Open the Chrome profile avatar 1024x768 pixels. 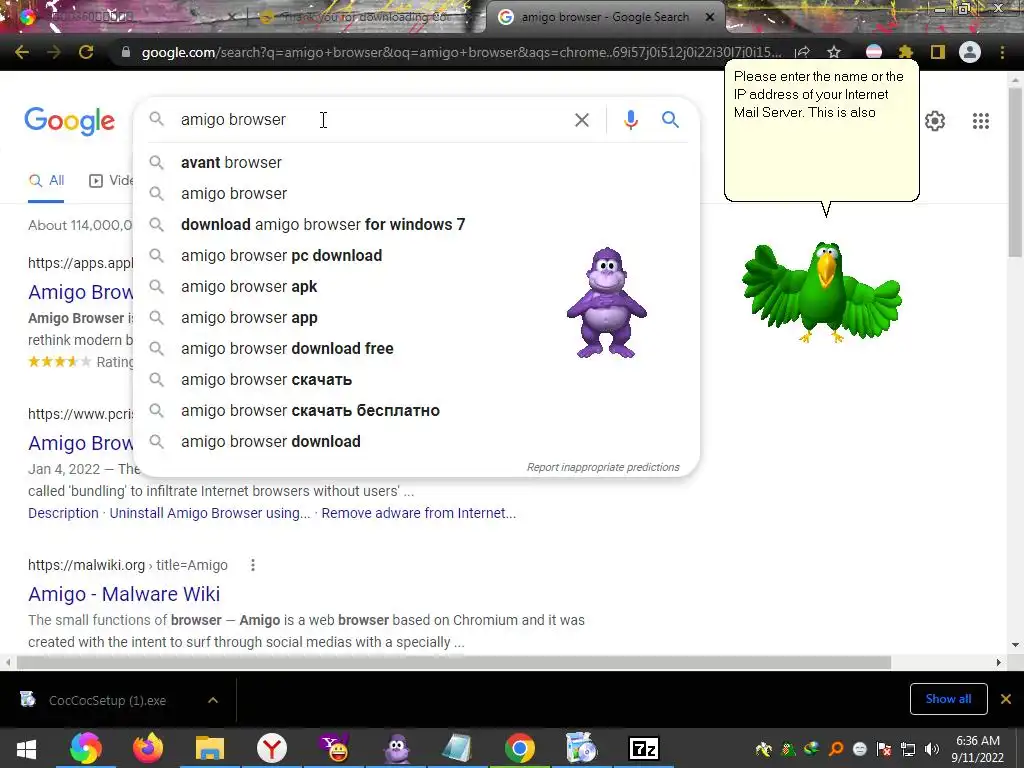tap(970, 52)
